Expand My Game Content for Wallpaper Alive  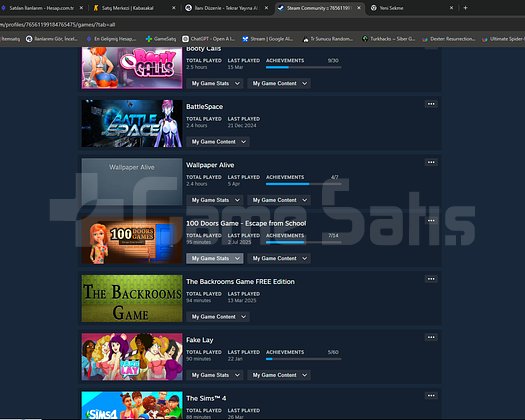pyautogui.click(x=279, y=200)
